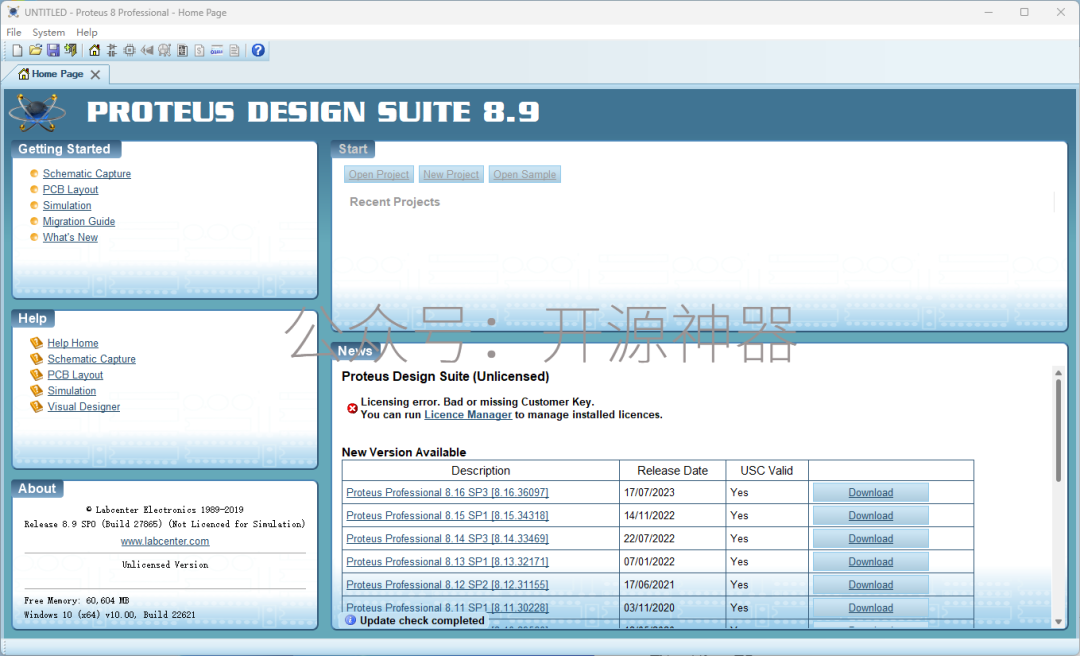Click the Open Project button

[379, 174]
